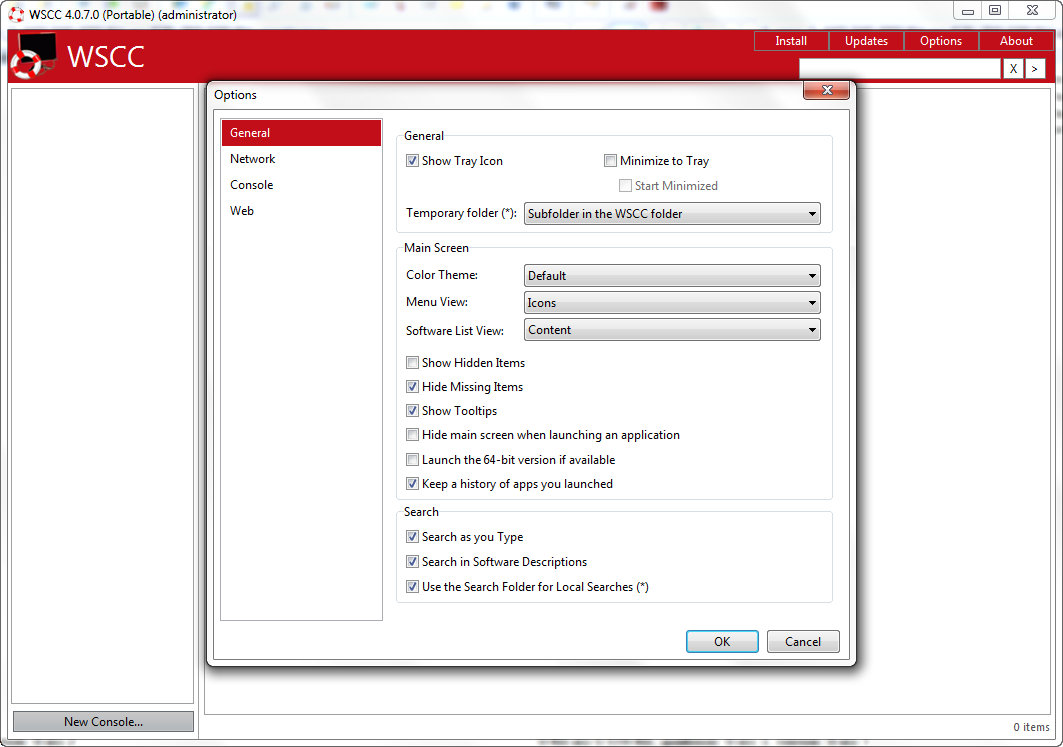Viewport: 1063px width, 747px height.
Task: Open the Menu View dropdown
Action: pos(672,303)
